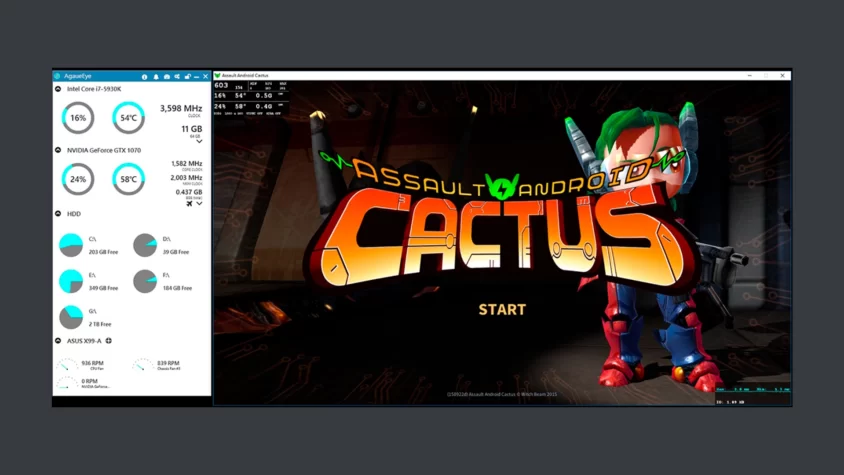
Task: Click the 11 GB memory value
Action: coord(192,129)
